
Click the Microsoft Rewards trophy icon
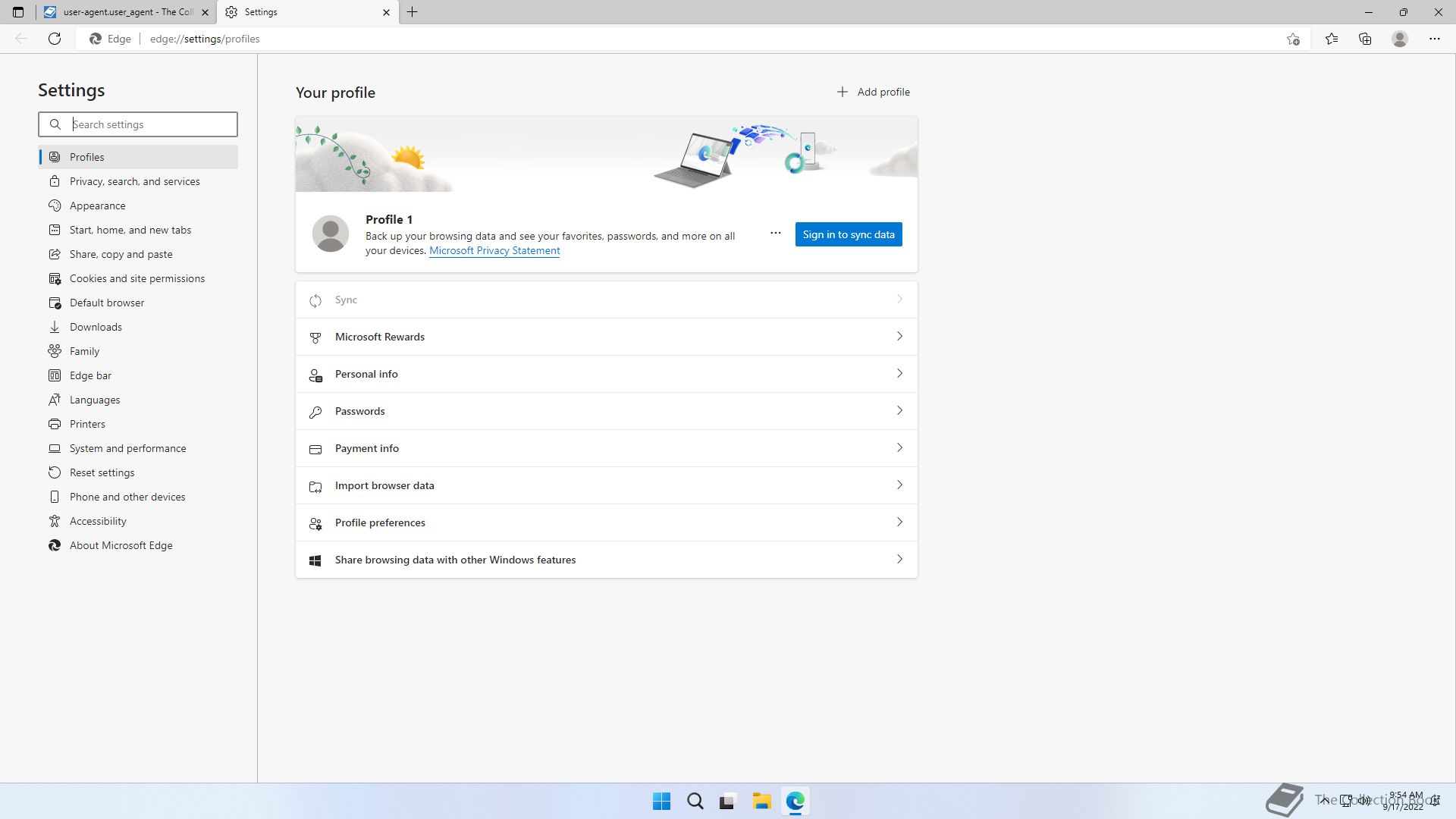click(x=315, y=337)
